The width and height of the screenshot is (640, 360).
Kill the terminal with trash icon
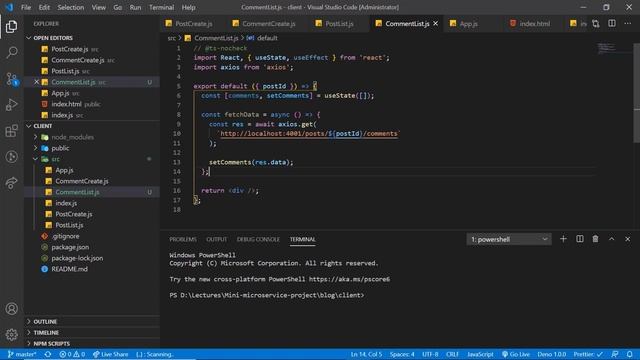(x=596, y=239)
